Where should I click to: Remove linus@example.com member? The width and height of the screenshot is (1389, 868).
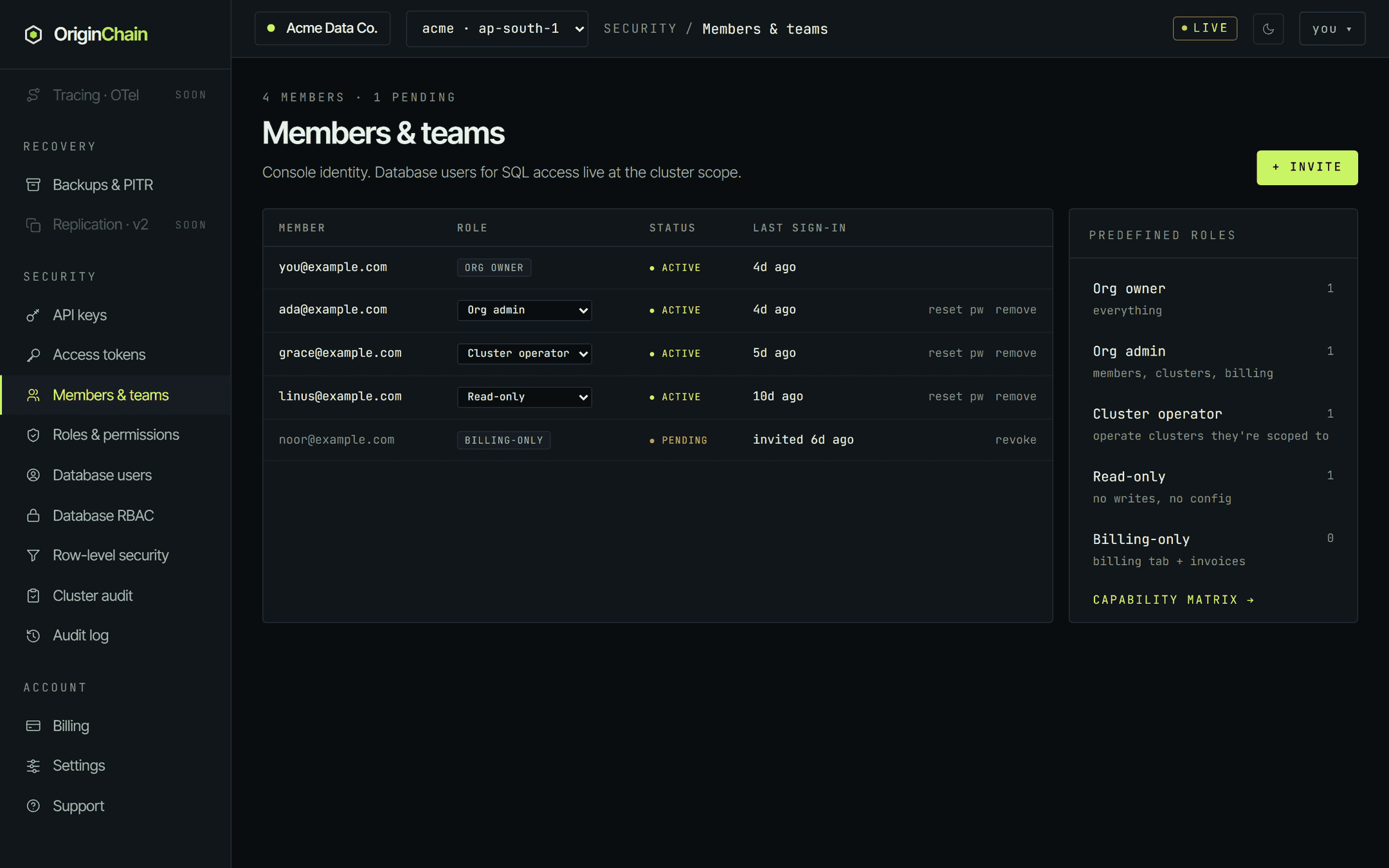tap(1015, 397)
